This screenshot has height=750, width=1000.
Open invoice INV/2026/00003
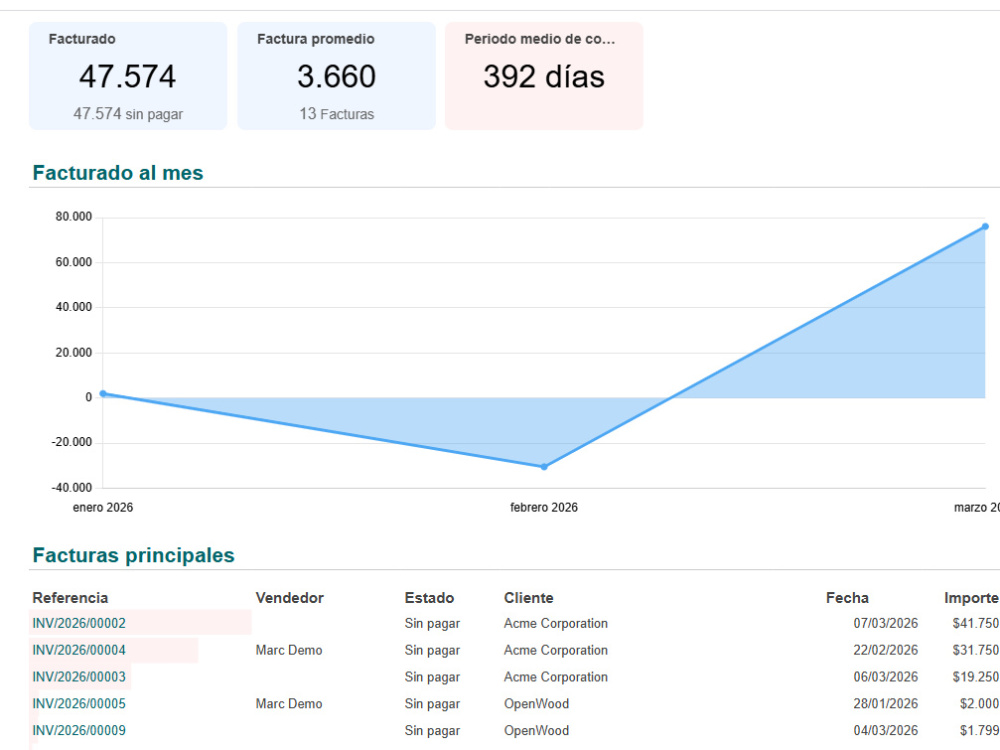[x=79, y=677]
